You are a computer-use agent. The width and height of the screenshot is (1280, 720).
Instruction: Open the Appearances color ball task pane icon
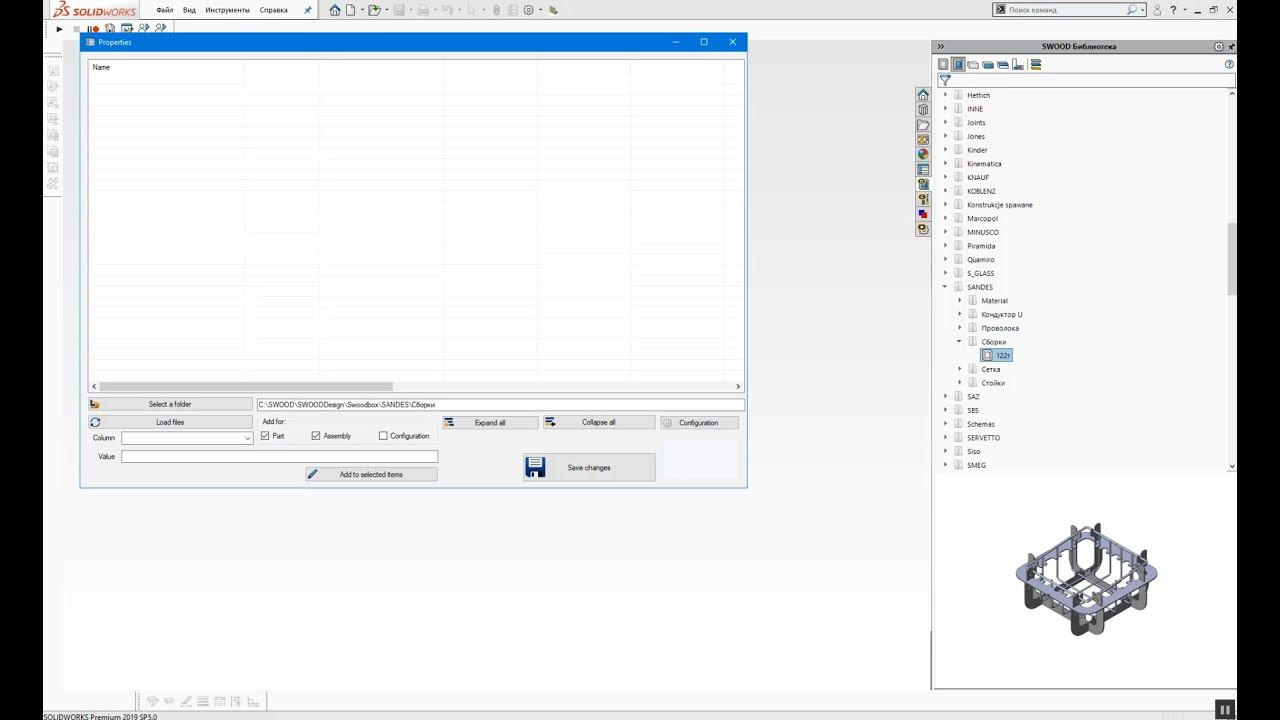[923, 154]
